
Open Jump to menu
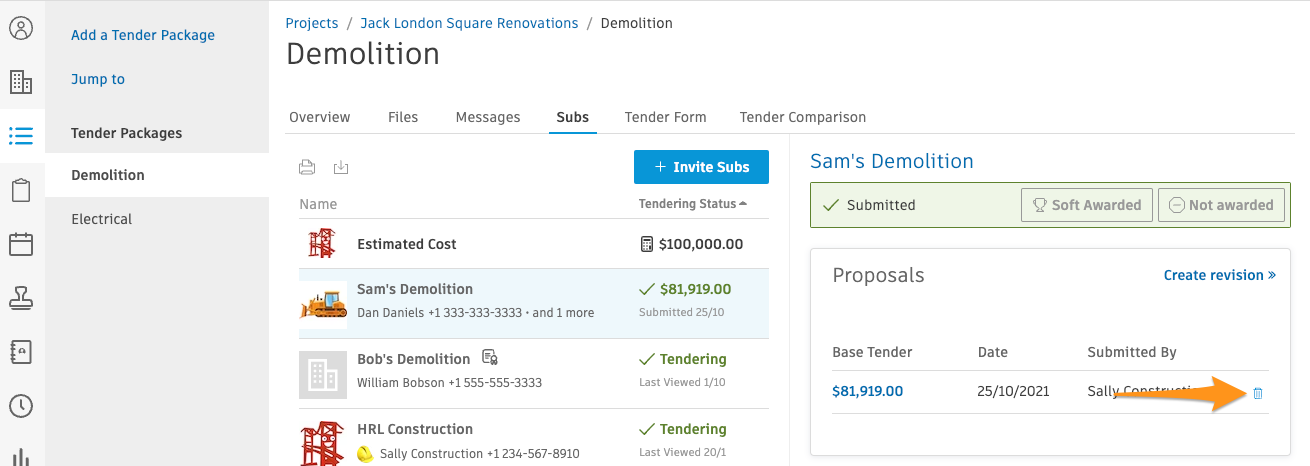(x=98, y=79)
